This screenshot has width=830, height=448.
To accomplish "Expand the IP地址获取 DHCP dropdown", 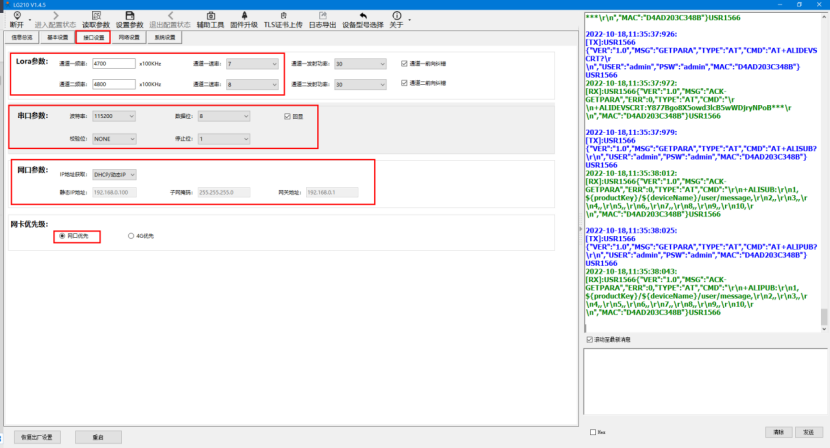I will pos(115,175).
